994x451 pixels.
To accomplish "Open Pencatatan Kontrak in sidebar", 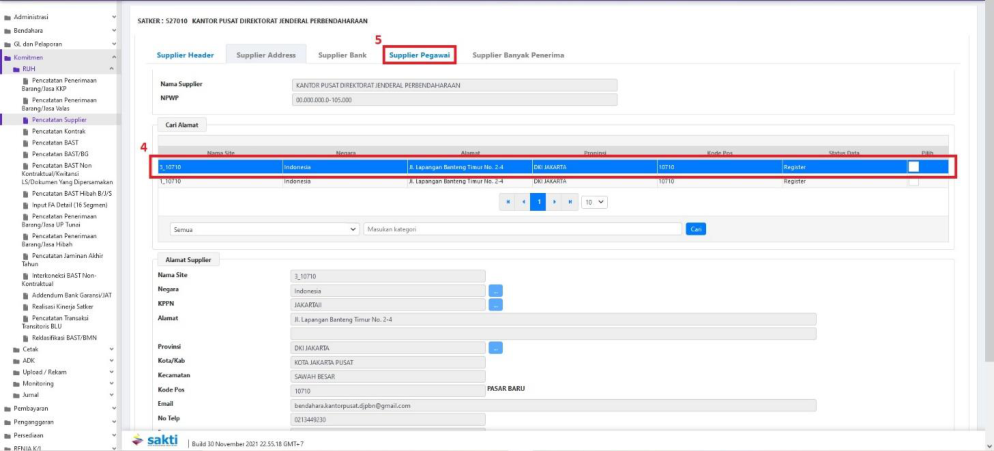I will [58, 131].
